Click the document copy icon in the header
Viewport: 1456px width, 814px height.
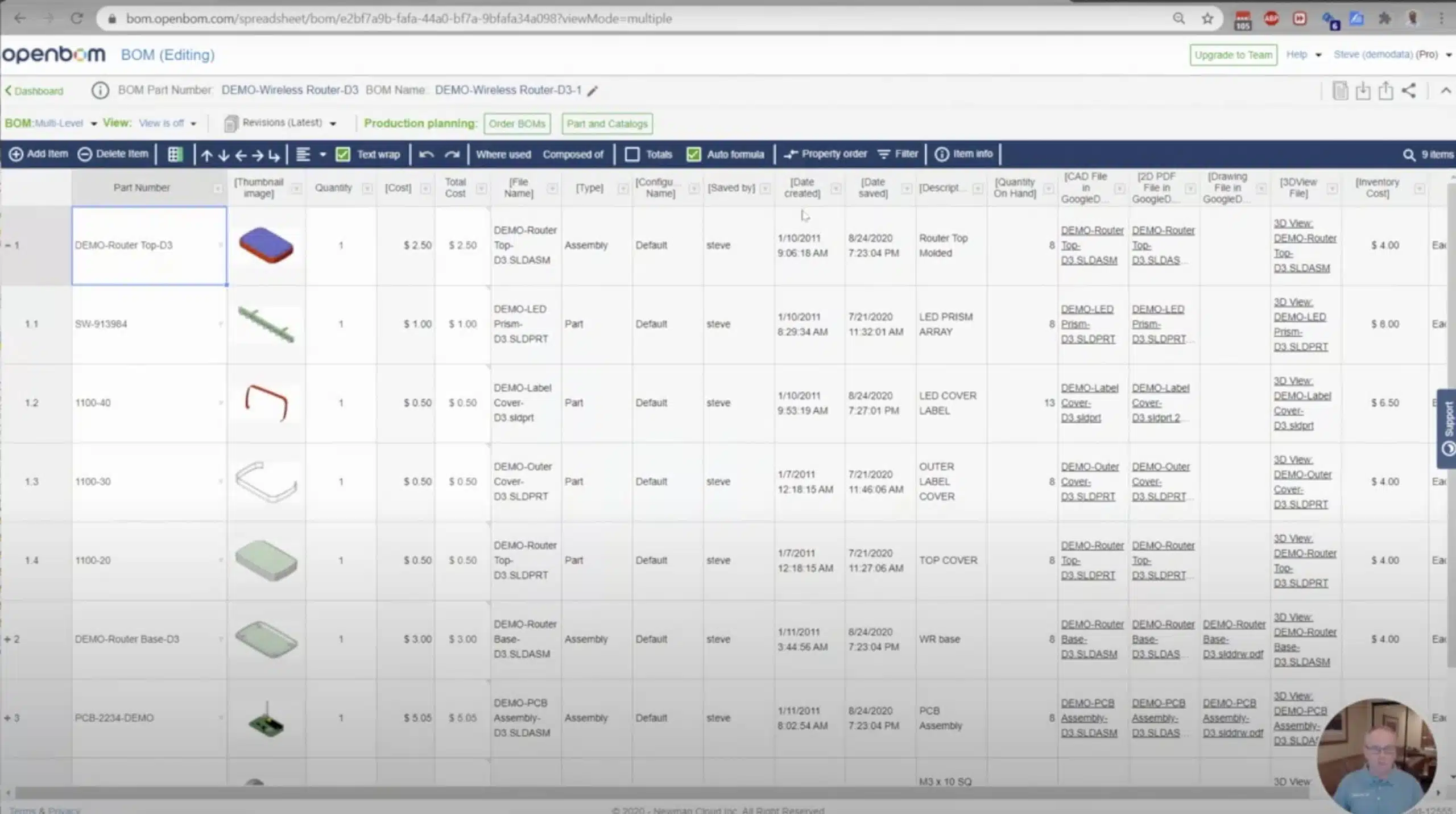(x=1340, y=90)
